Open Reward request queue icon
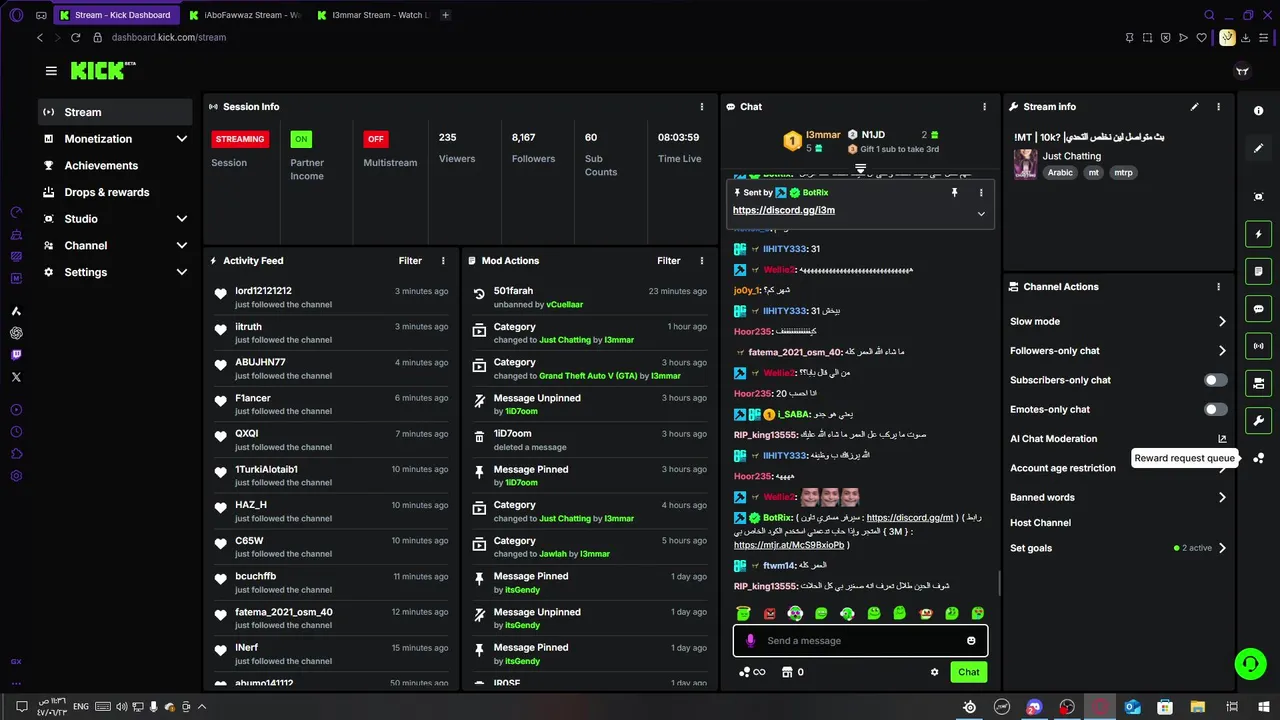The width and height of the screenshot is (1280, 720). pyautogui.click(x=1259, y=458)
